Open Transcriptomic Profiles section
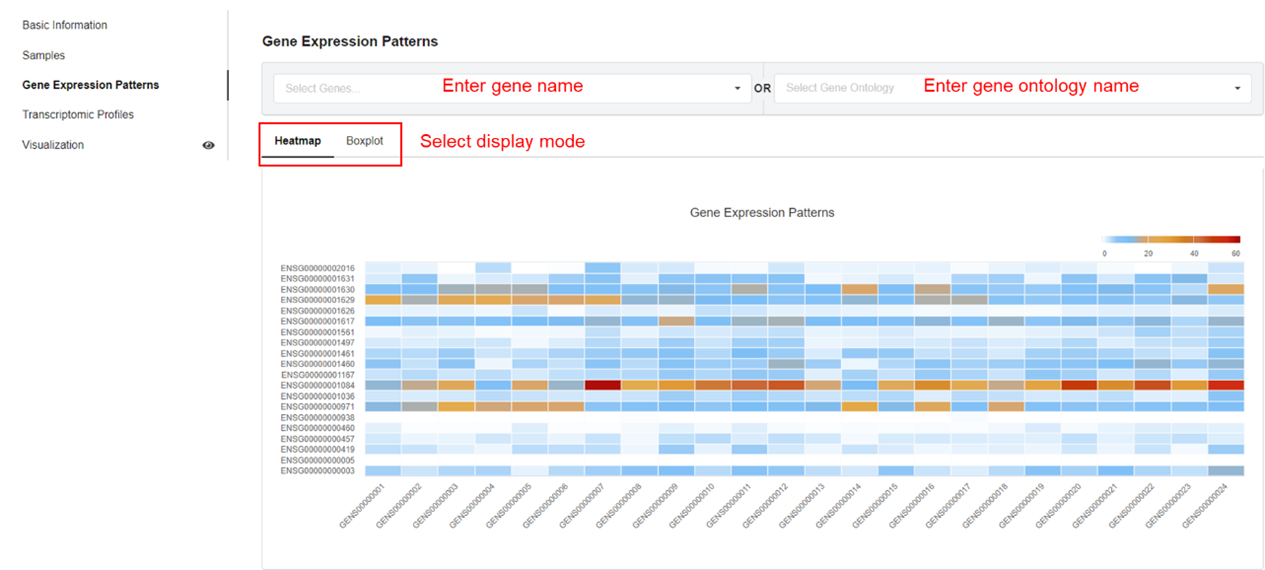The width and height of the screenshot is (1265, 570). coord(78,115)
